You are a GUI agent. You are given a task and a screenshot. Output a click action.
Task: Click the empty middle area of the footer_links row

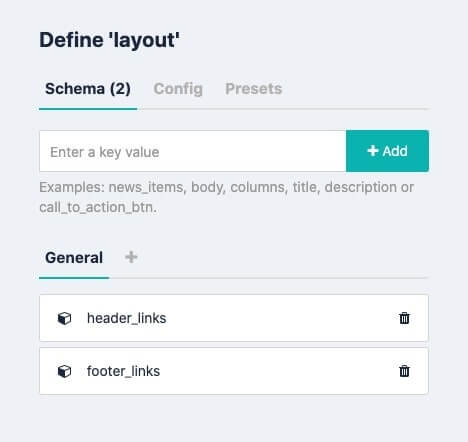[280, 371]
